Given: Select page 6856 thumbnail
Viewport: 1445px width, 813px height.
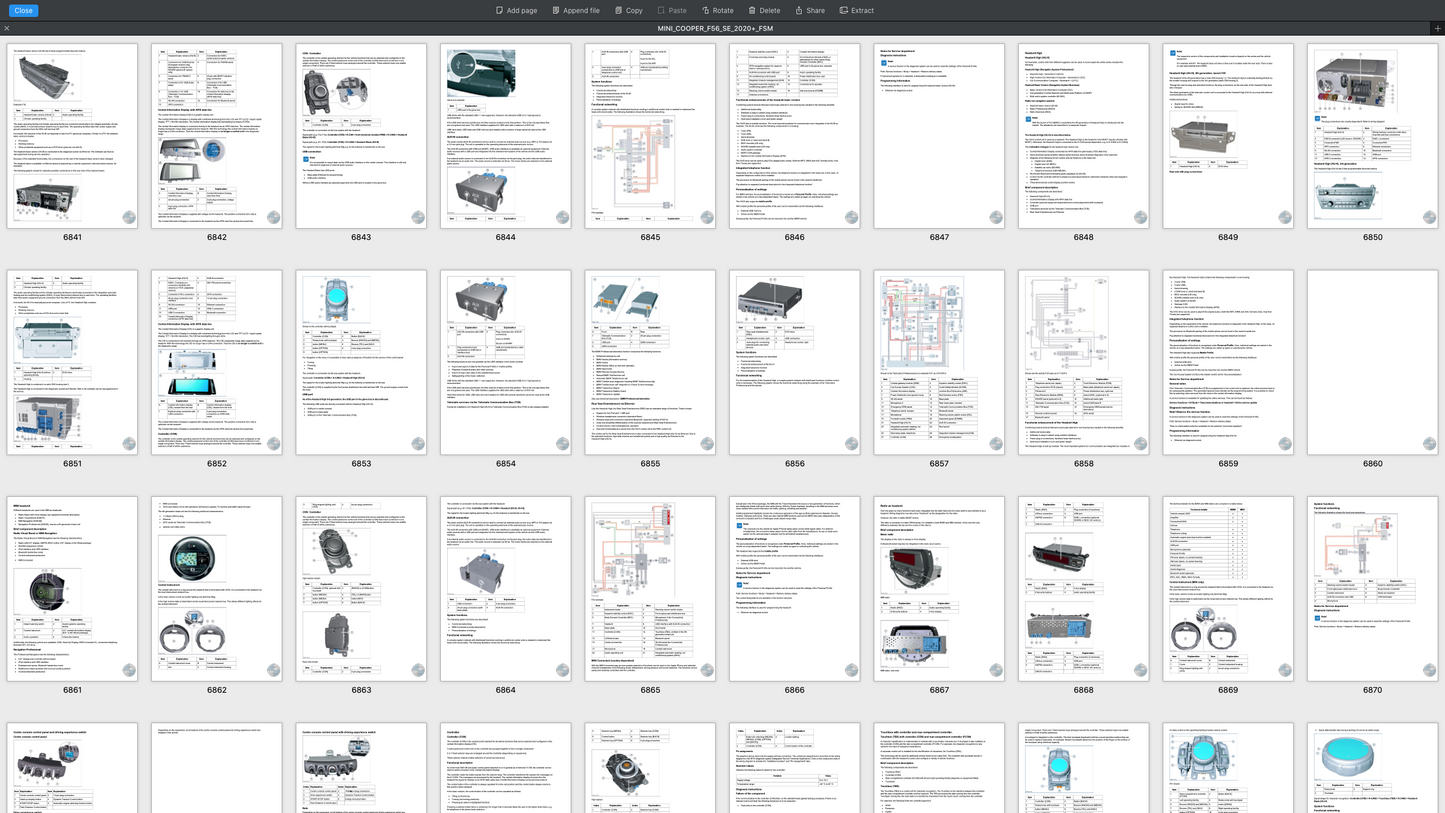Looking at the screenshot, I should pos(795,362).
